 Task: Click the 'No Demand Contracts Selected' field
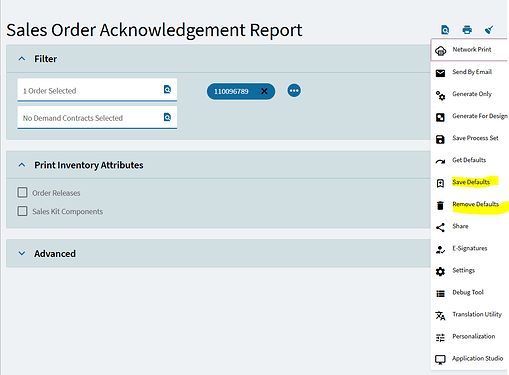pos(97,118)
